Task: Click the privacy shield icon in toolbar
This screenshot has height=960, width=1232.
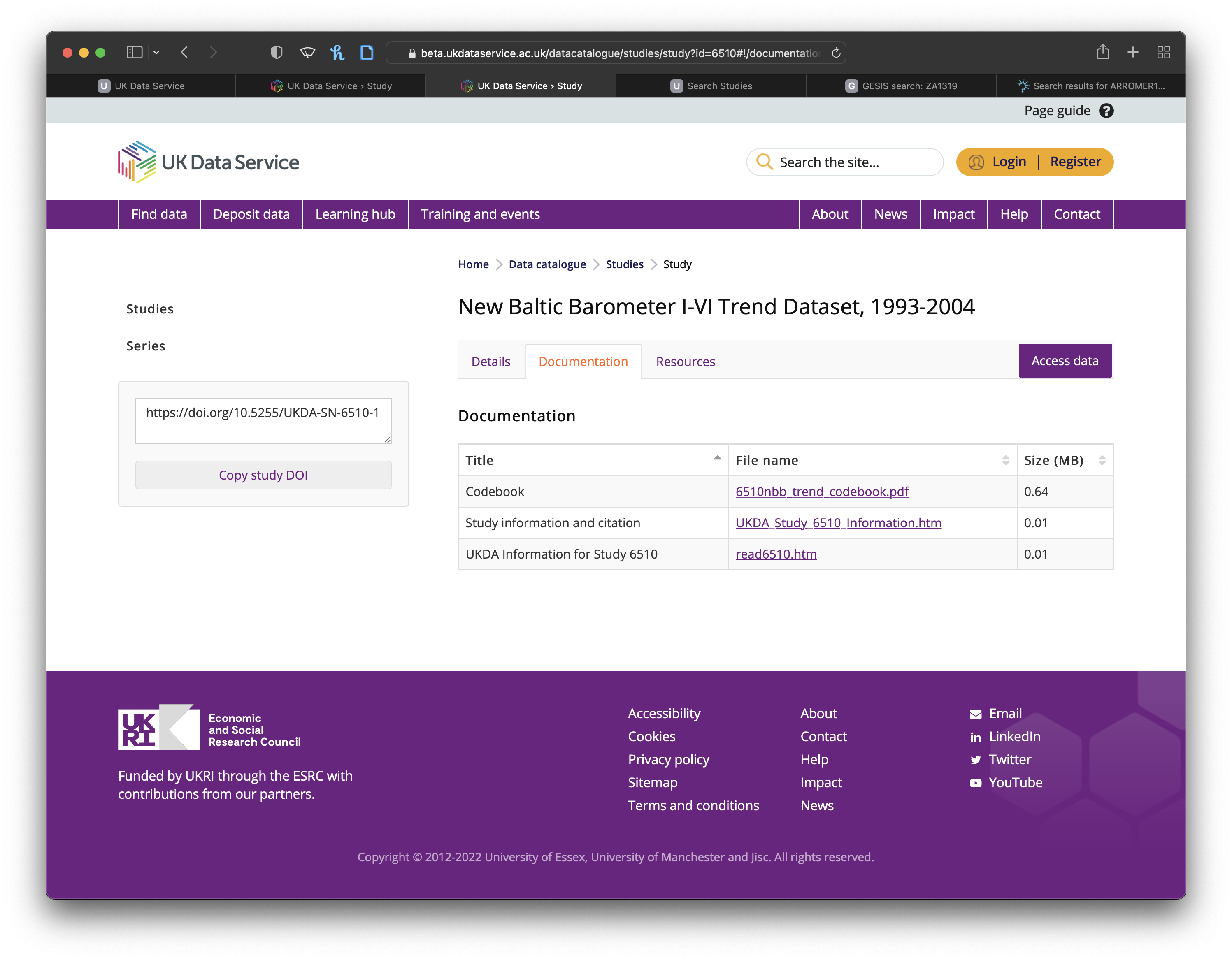Action: point(277,52)
